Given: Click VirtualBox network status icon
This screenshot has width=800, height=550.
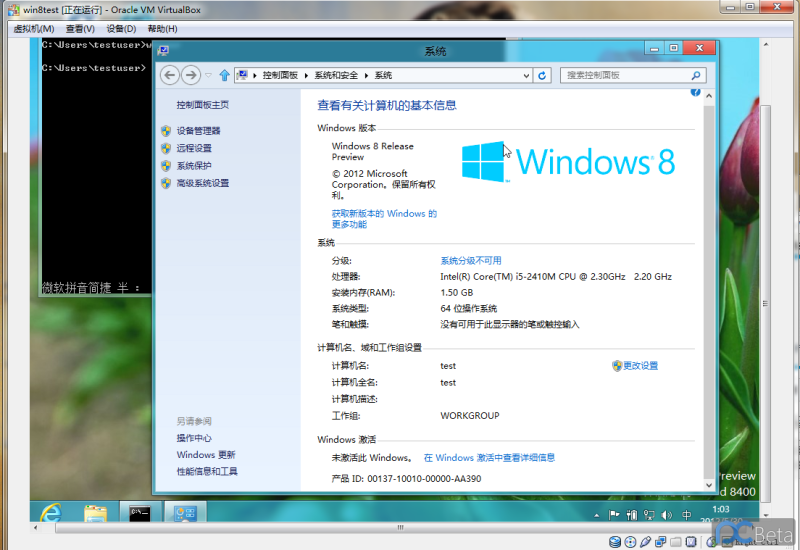Looking at the screenshot, I should 661,542.
